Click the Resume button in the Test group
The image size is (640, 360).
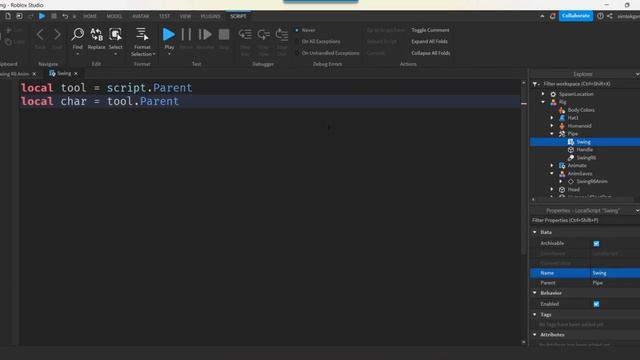coord(205,35)
